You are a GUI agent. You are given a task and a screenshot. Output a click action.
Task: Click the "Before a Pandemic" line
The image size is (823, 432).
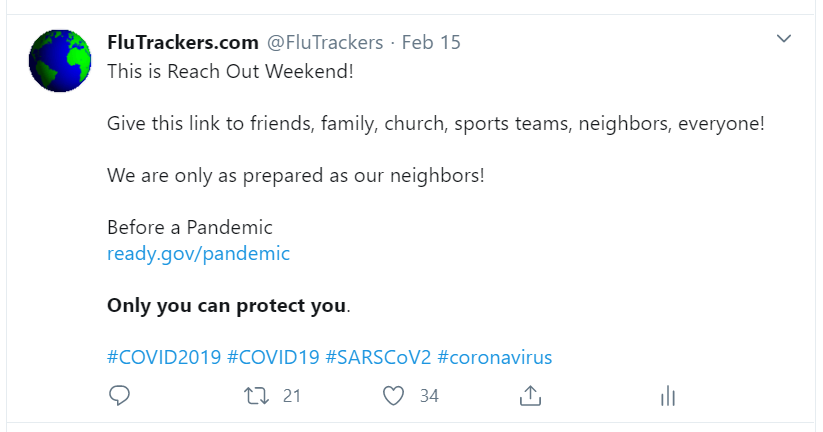[190, 227]
